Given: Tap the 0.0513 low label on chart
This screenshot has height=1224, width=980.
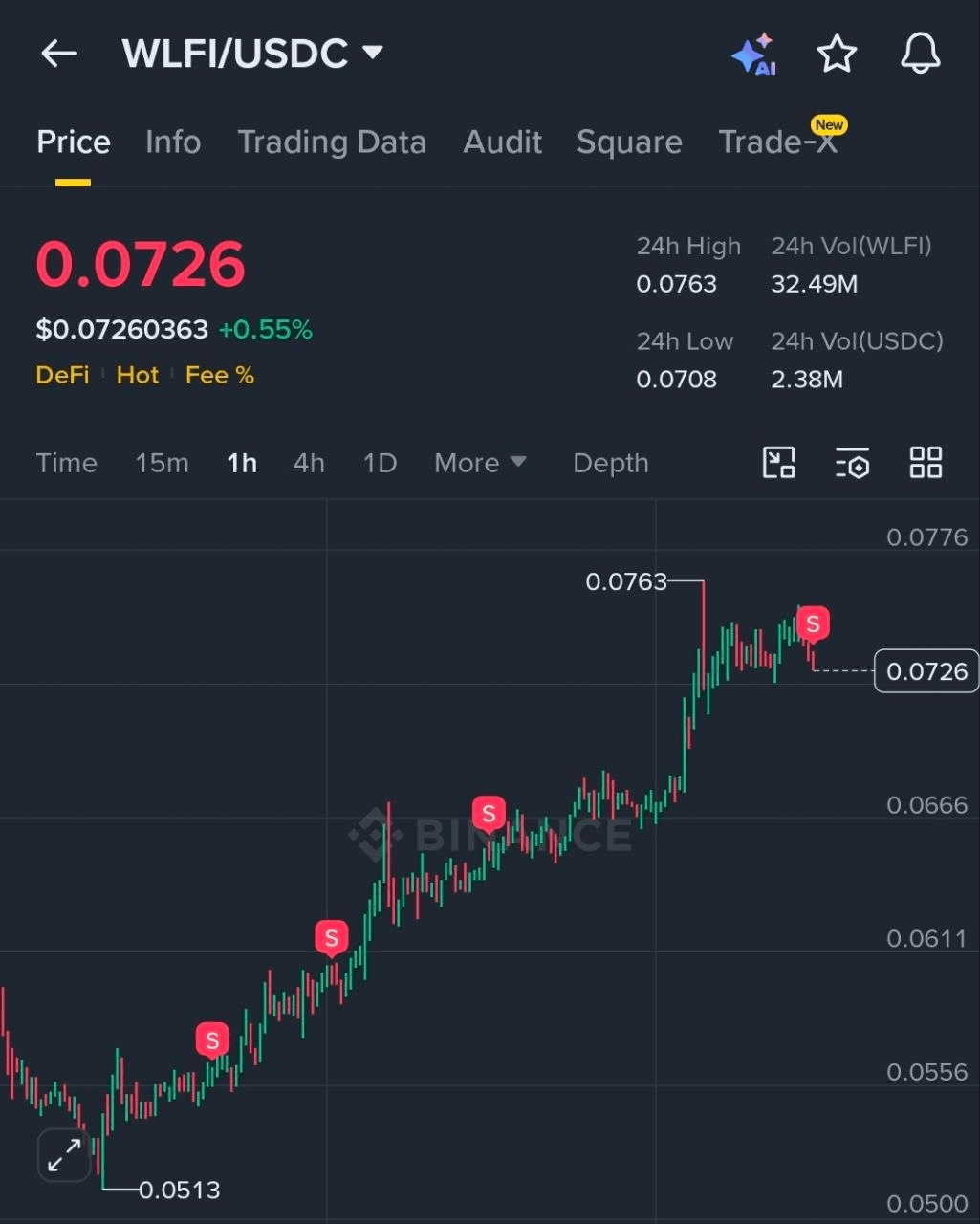Looking at the screenshot, I should tap(180, 1190).
